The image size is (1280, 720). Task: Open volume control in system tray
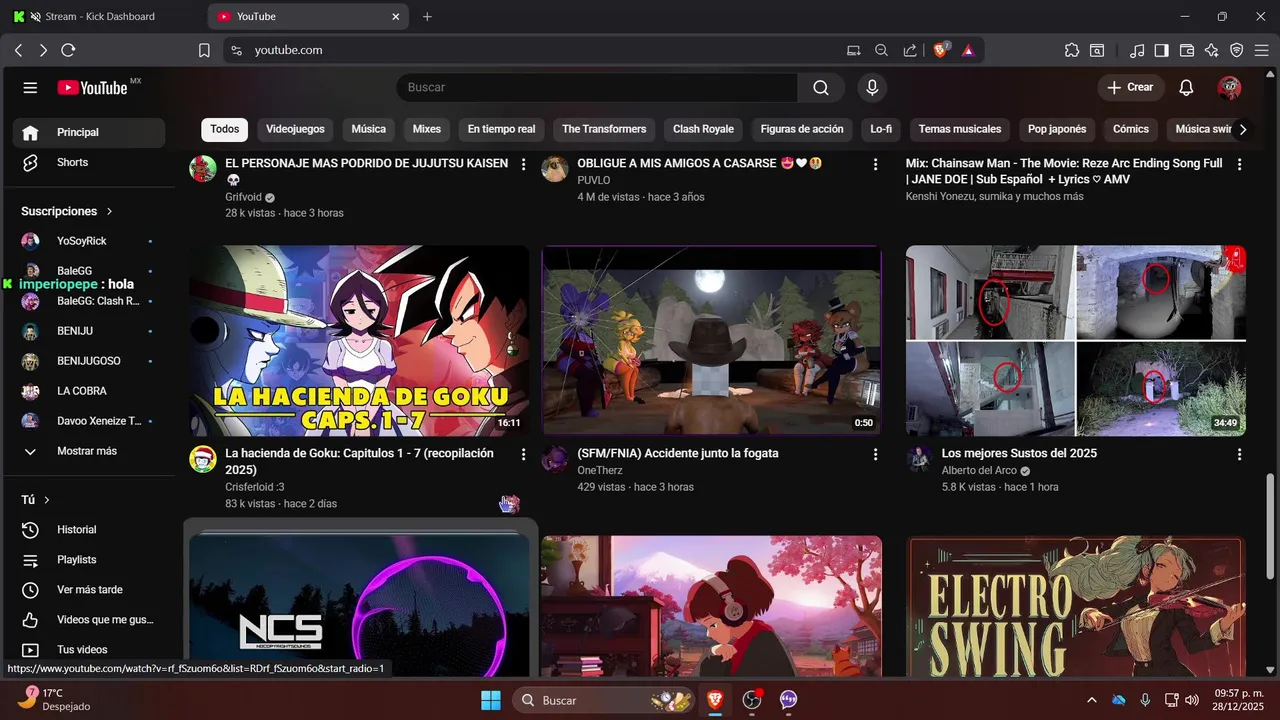coord(1191,700)
